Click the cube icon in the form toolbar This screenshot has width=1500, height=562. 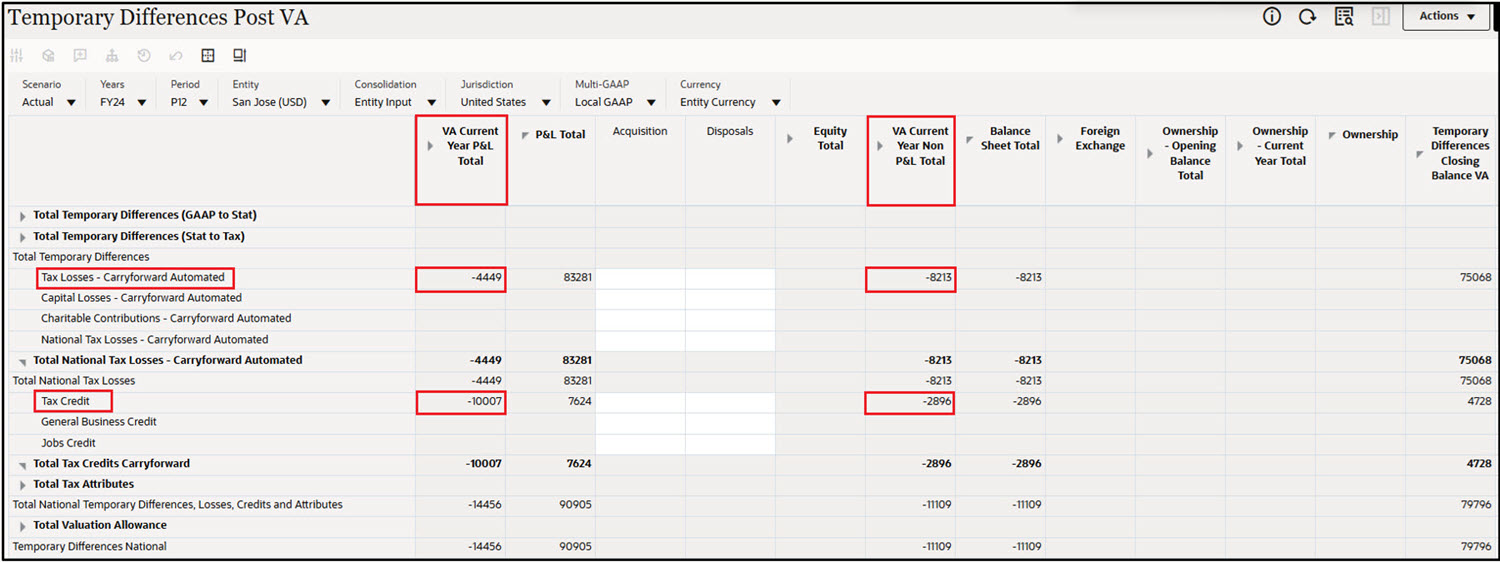coord(48,56)
